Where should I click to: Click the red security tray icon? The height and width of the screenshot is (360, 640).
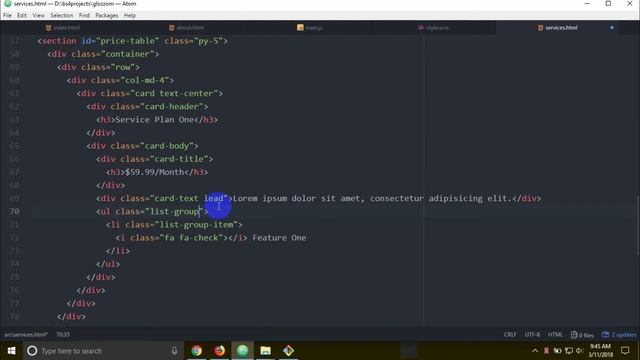click(546, 351)
